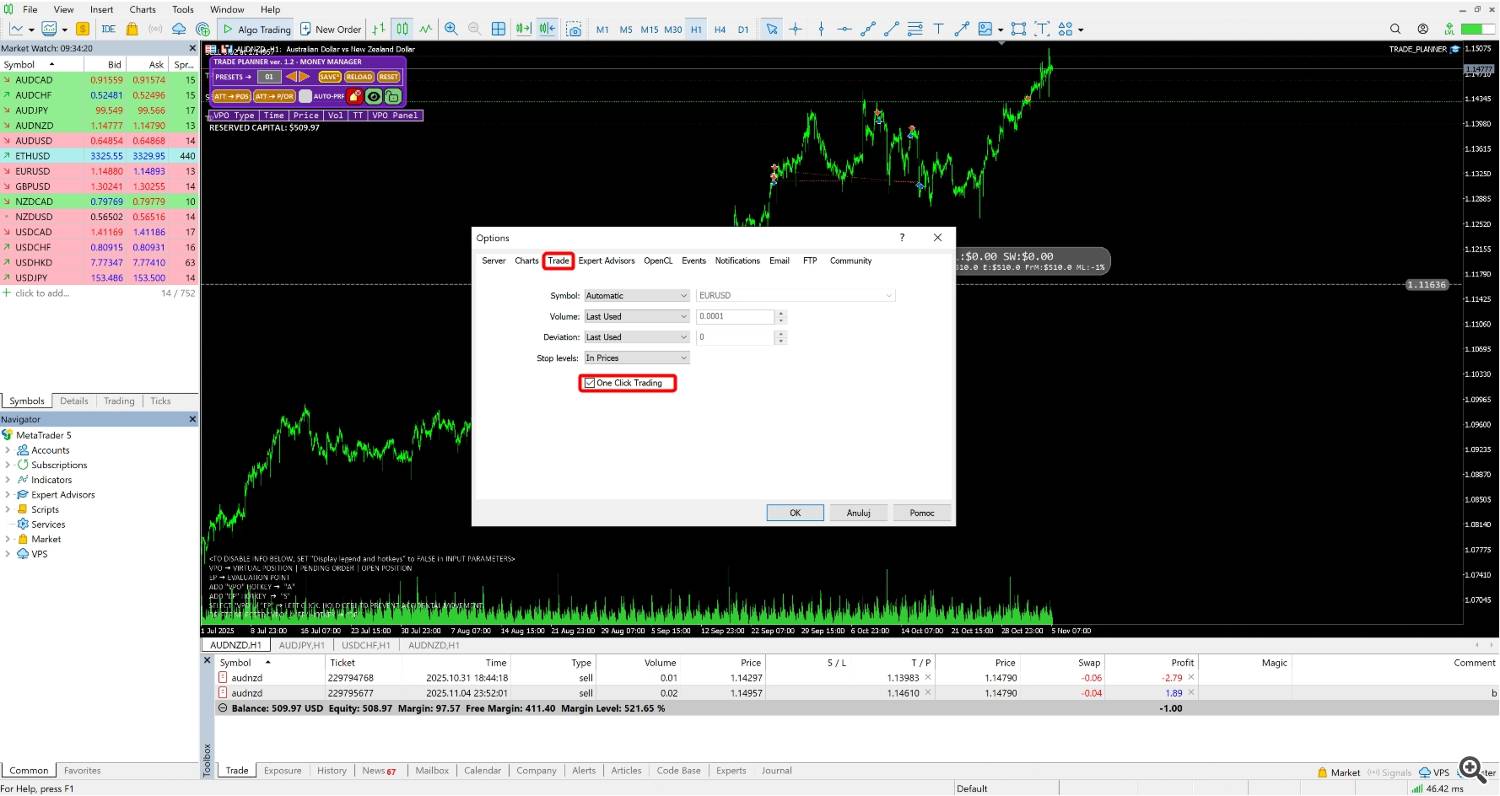The image size is (1500, 796).
Task: Remove take profit on ticket 229794768
Action: tap(927, 678)
